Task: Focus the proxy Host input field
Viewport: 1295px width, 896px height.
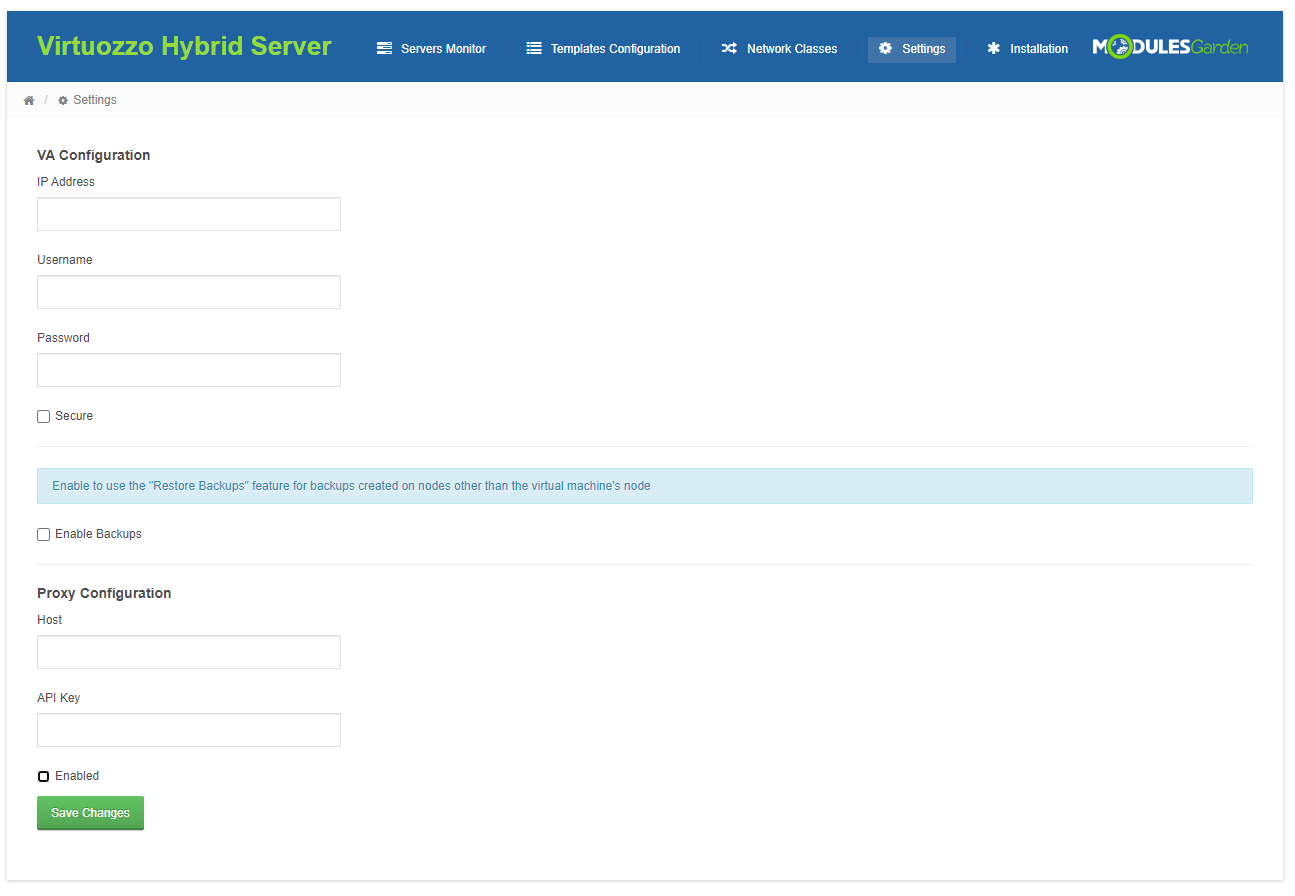Action: click(x=189, y=652)
